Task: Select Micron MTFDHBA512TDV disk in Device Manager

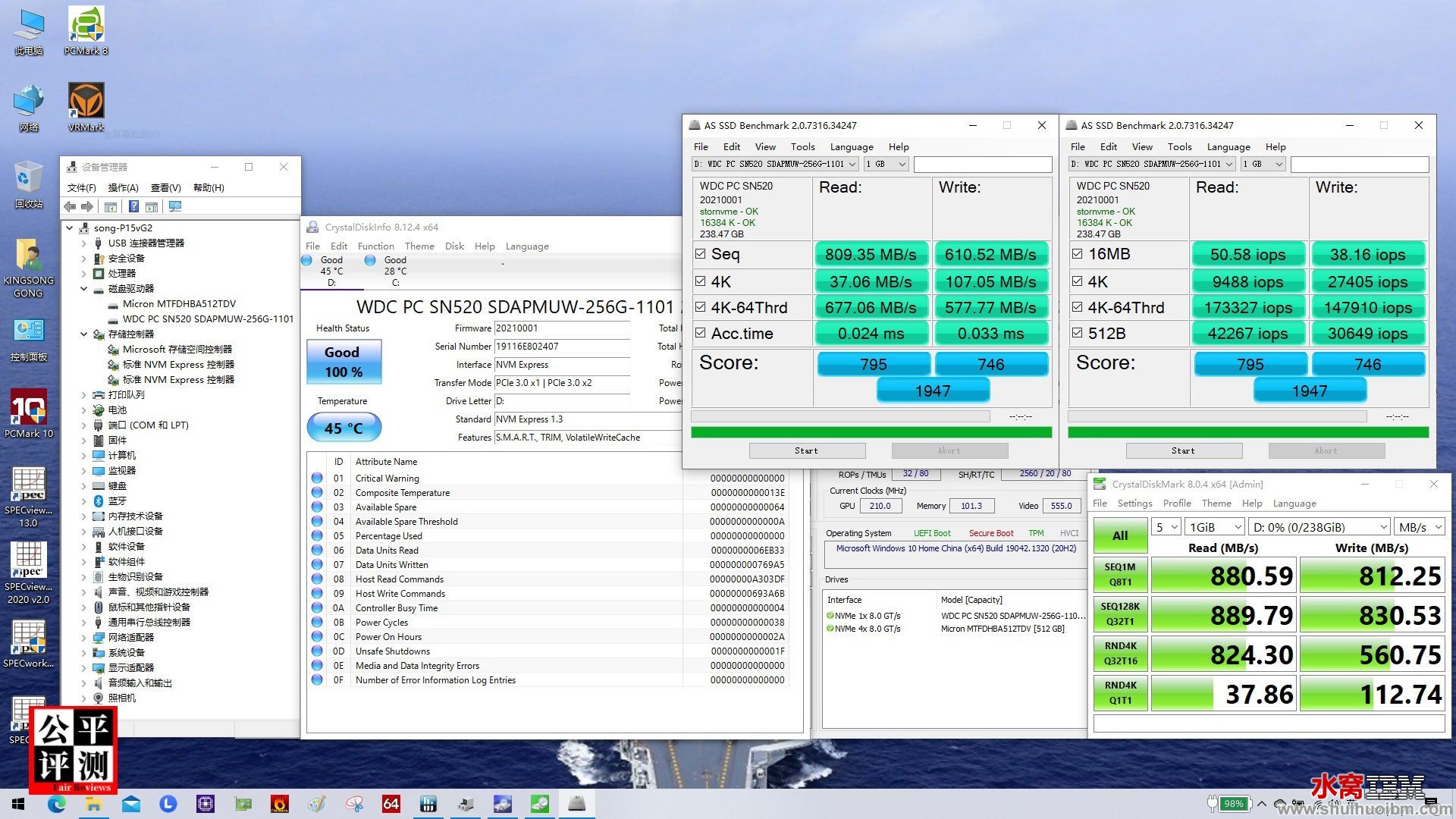Action: [x=179, y=303]
